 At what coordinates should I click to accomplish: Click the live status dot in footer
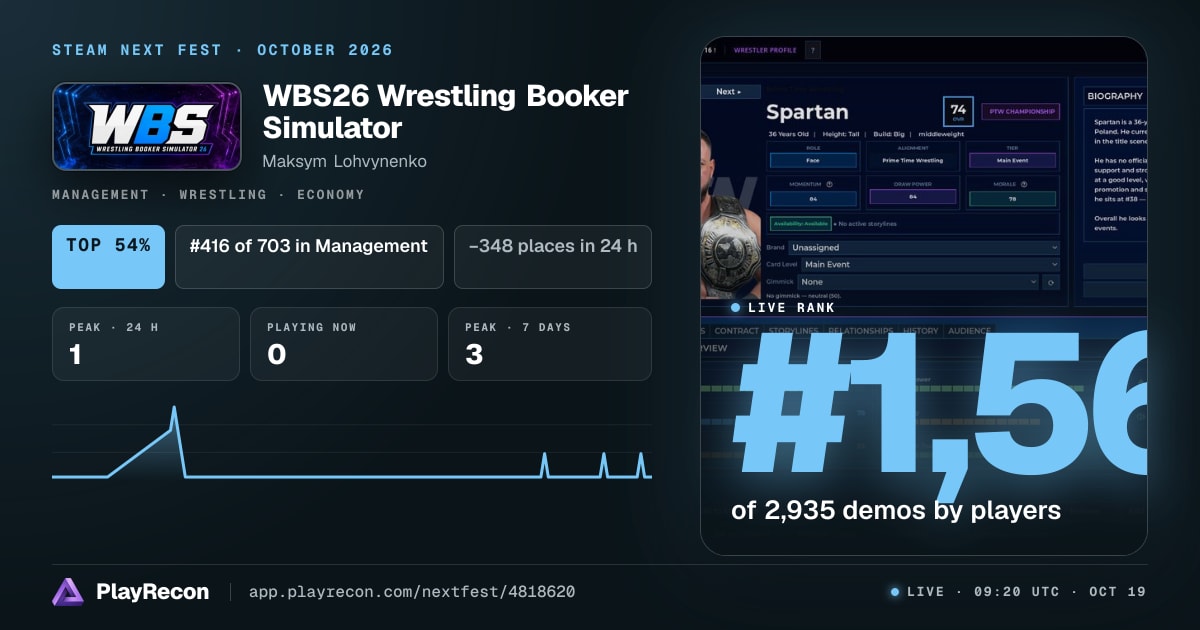895,592
